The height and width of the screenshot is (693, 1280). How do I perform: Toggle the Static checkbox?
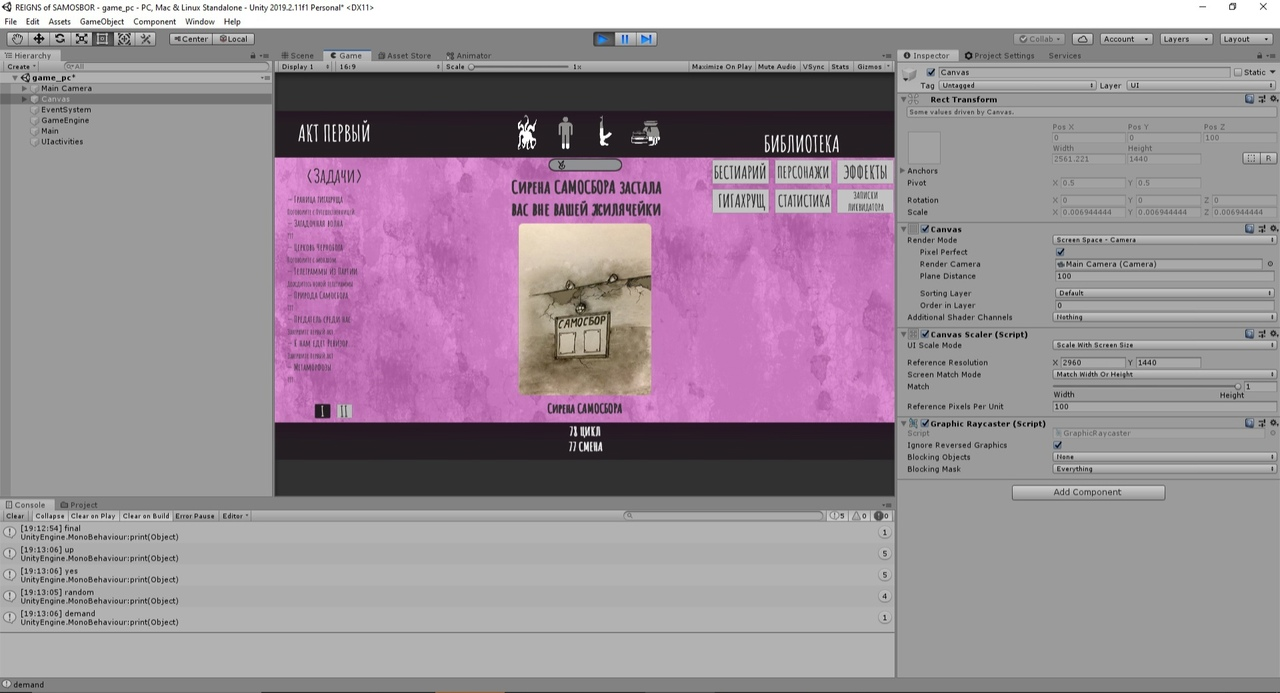tap(1238, 72)
